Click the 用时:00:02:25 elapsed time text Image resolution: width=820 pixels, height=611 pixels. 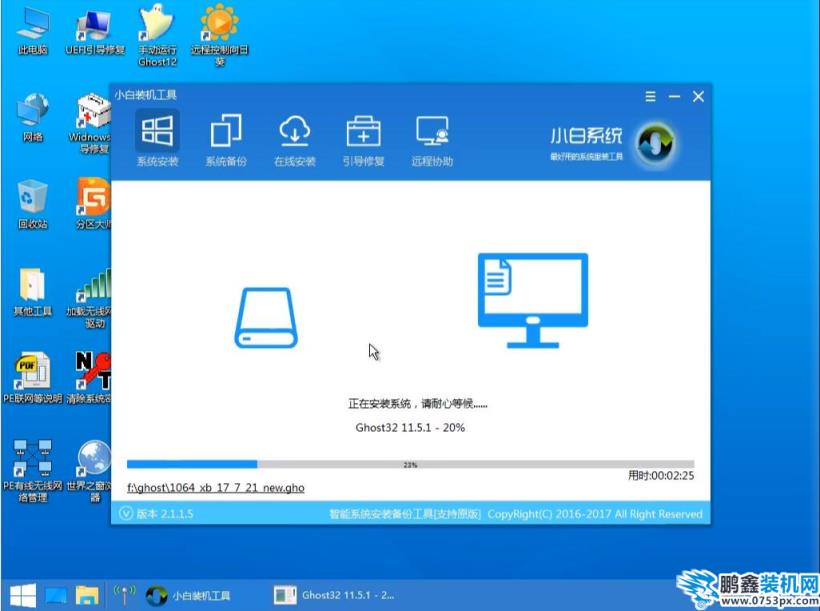pyautogui.click(x=661, y=476)
